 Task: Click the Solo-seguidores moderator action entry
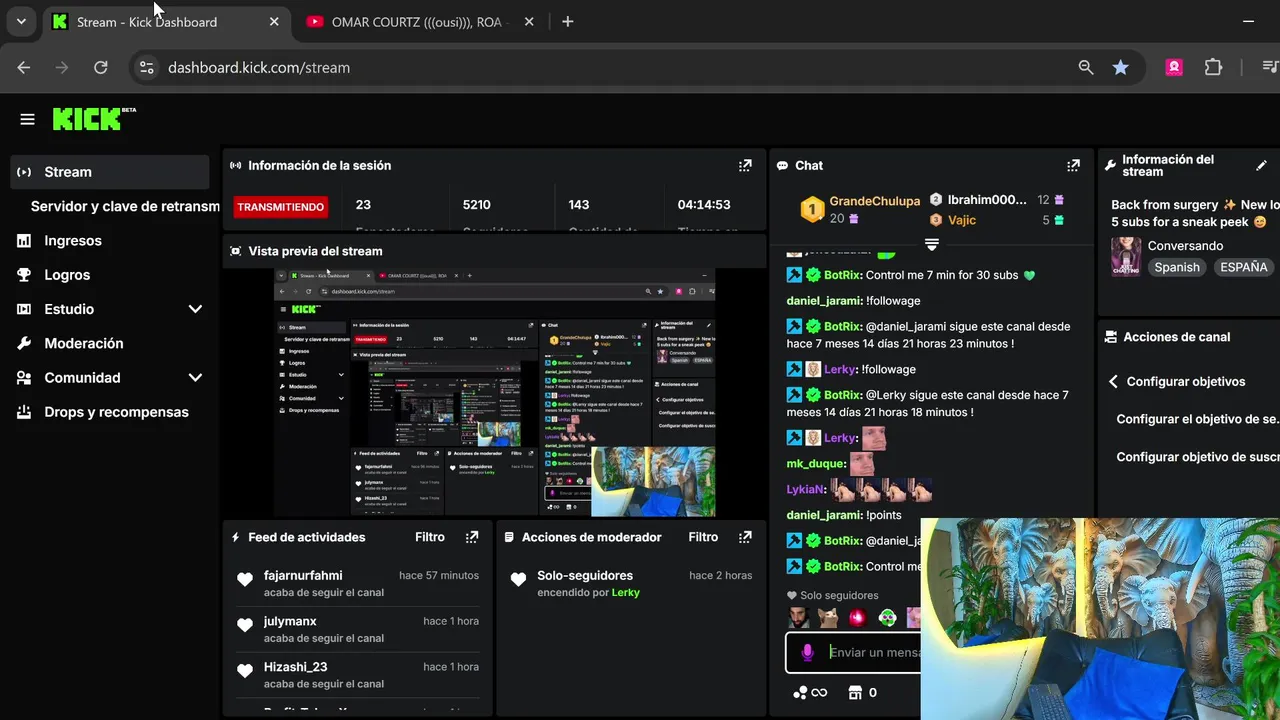(x=630, y=583)
